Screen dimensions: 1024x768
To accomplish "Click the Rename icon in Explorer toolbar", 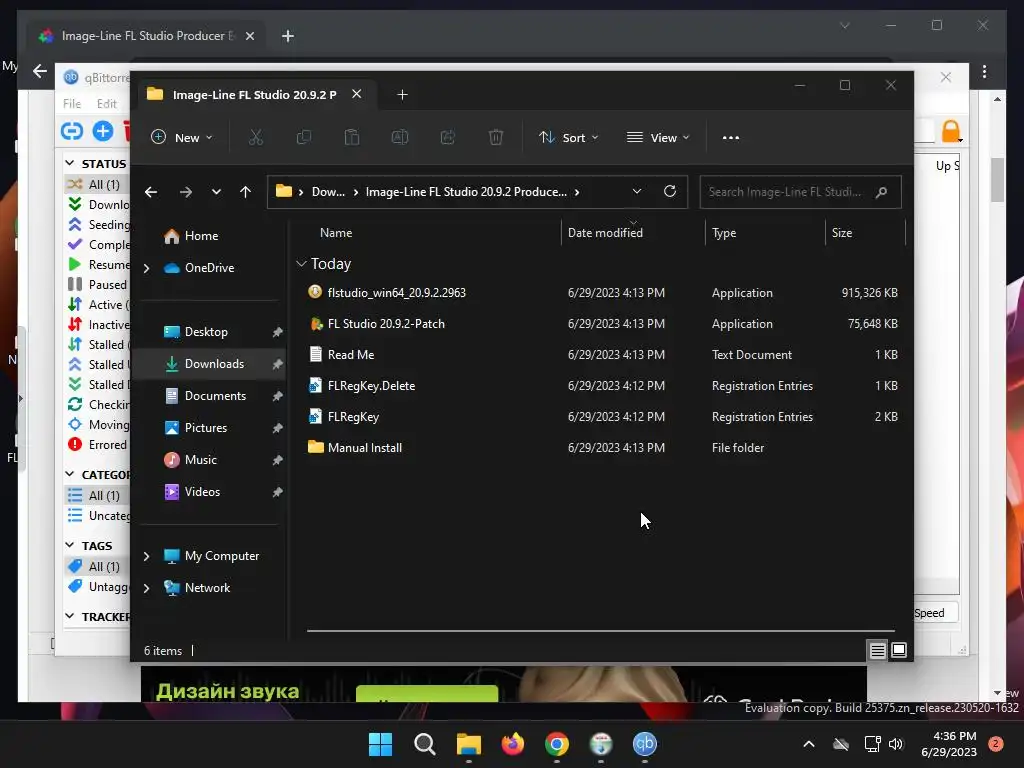I will (400, 137).
